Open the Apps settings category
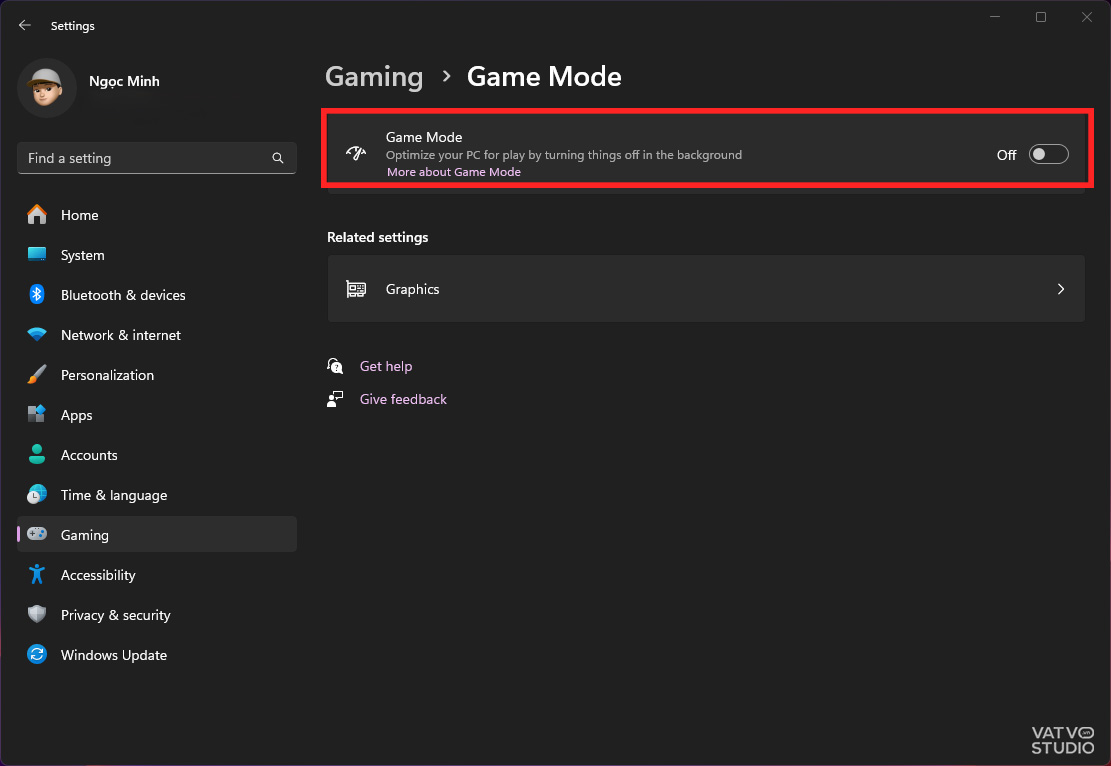Viewport: 1111px width, 766px height. coord(157,415)
